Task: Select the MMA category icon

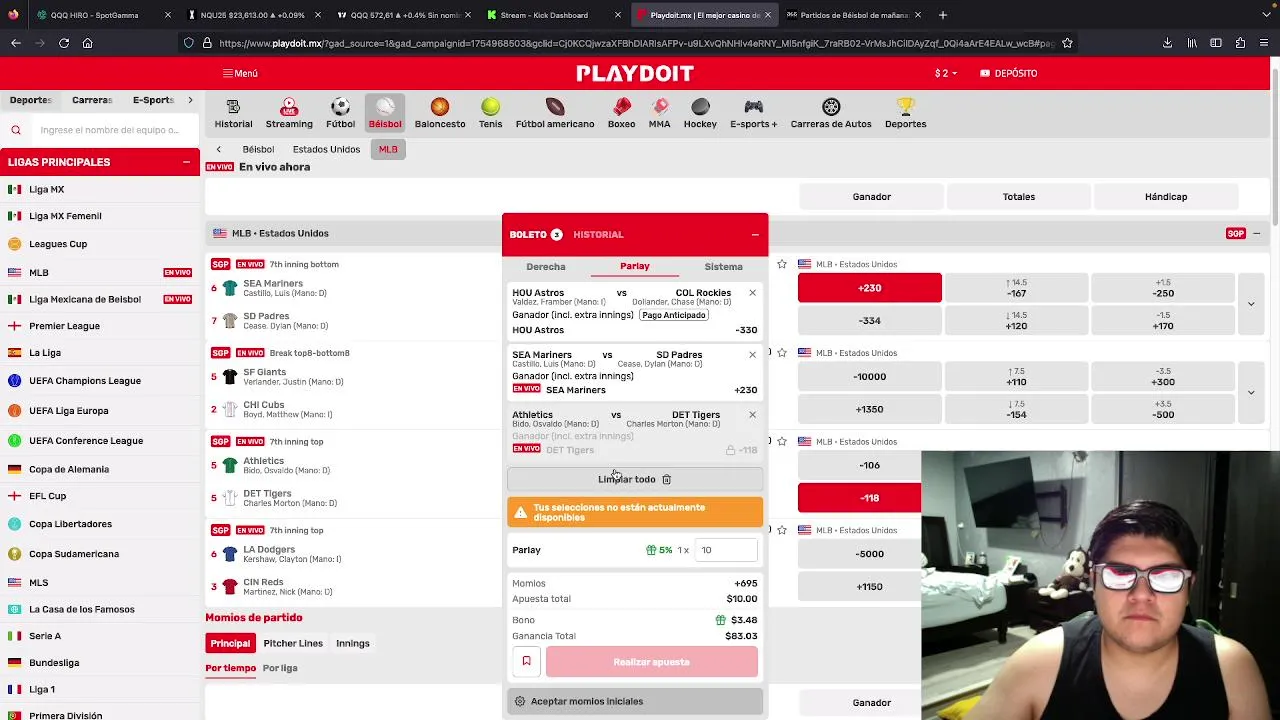Action: [659, 107]
